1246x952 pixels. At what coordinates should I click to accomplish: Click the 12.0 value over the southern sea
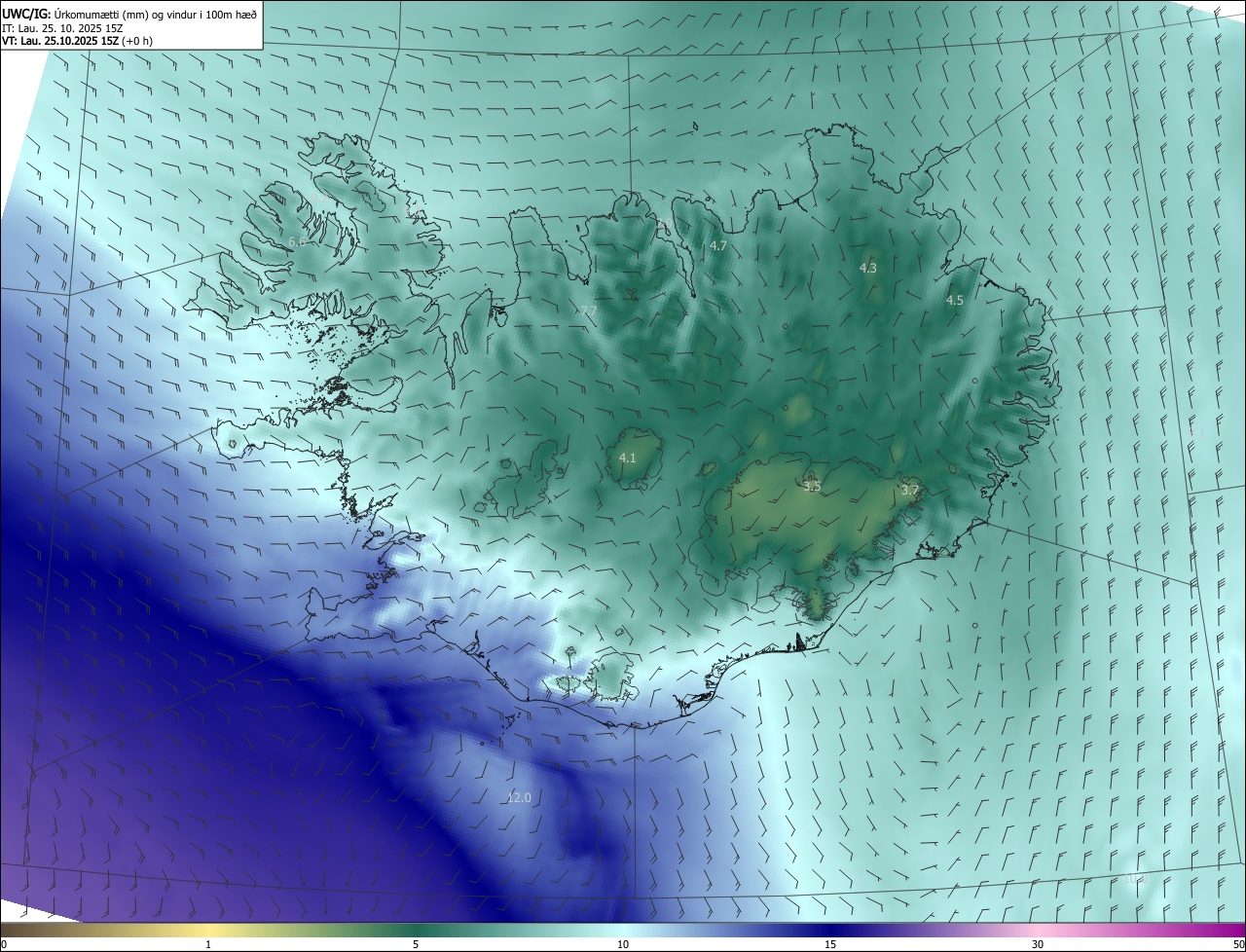coord(520,798)
